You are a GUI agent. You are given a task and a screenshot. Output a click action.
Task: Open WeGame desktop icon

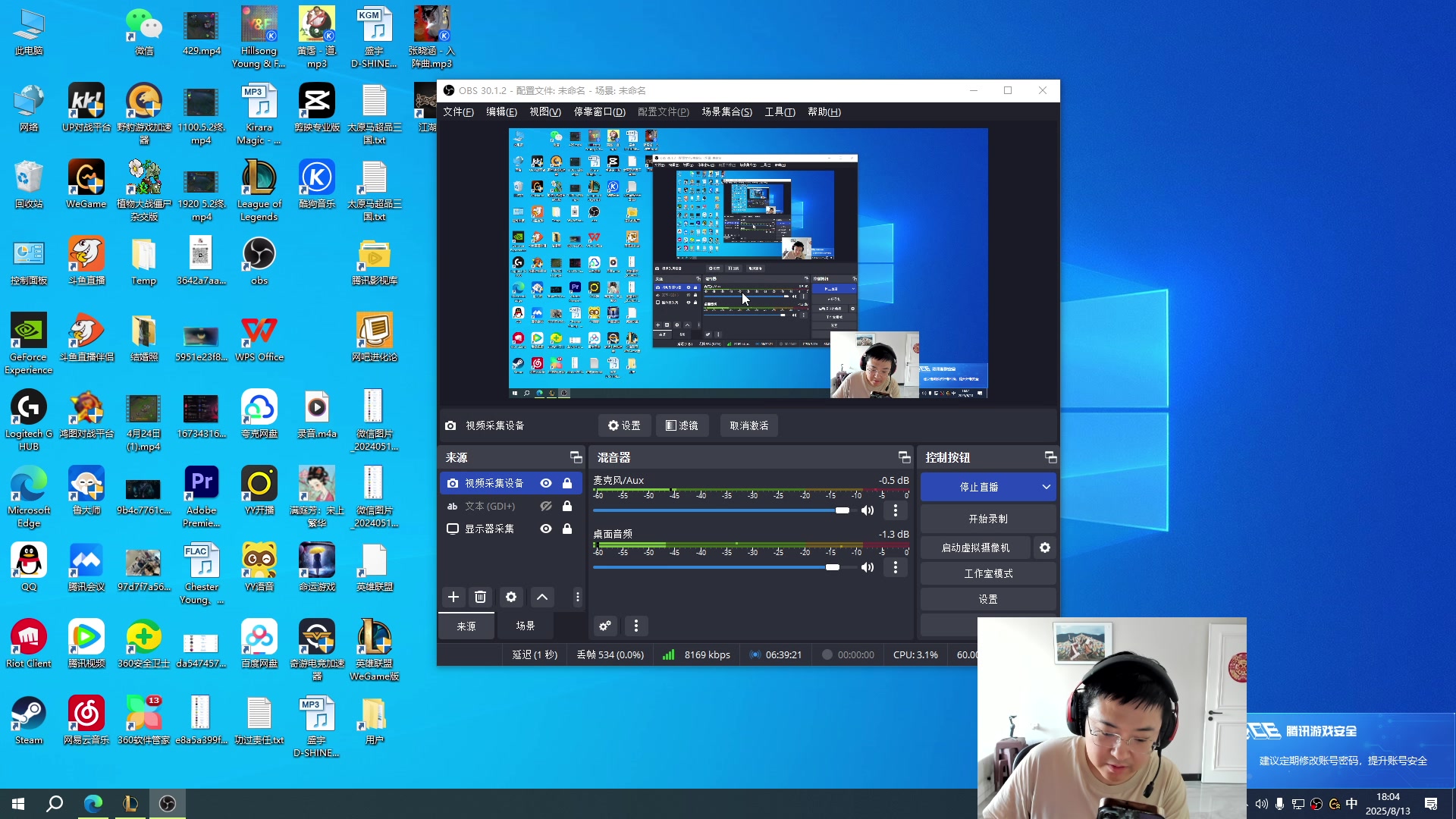(86, 185)
